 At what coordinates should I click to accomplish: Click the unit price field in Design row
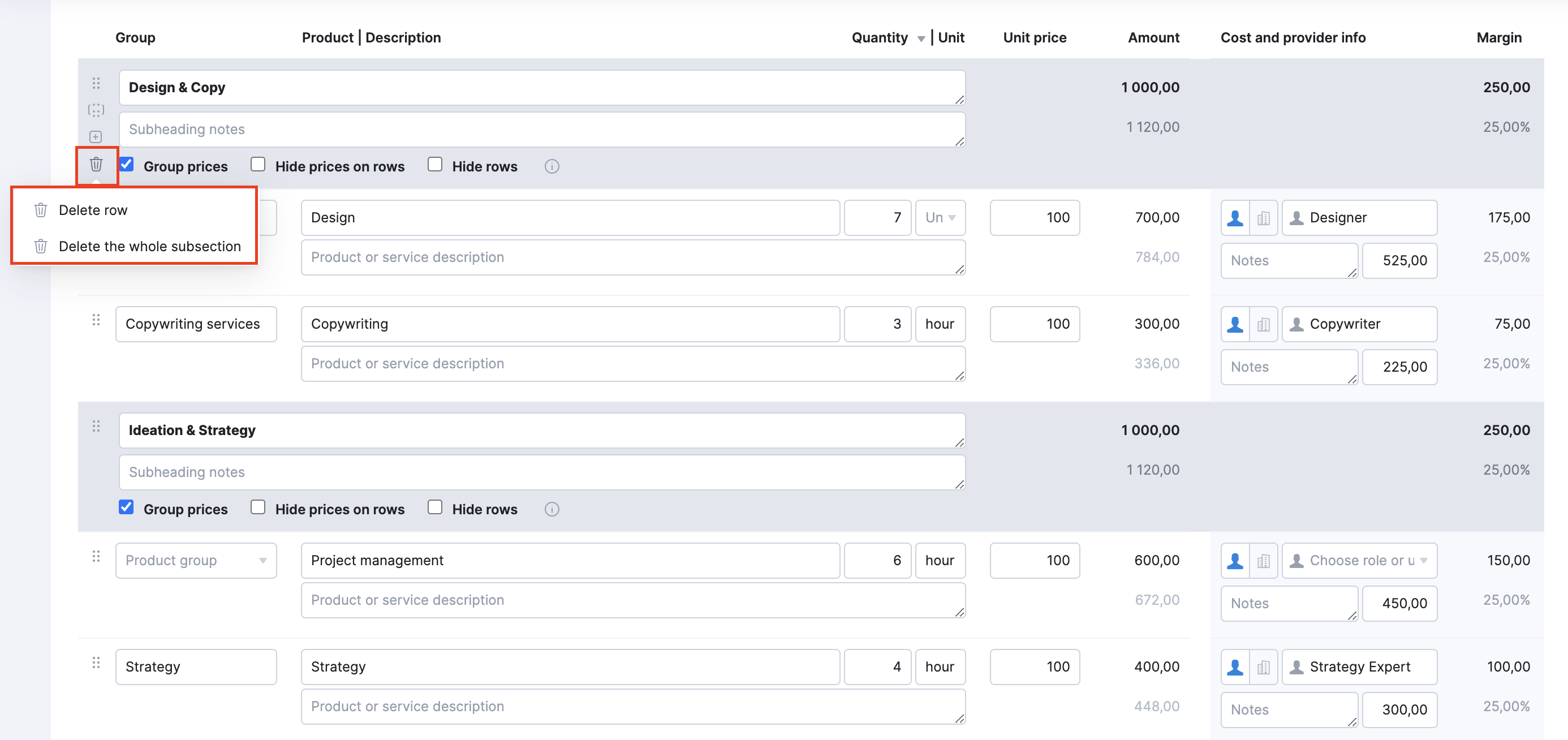click(x=1035, y=218)
